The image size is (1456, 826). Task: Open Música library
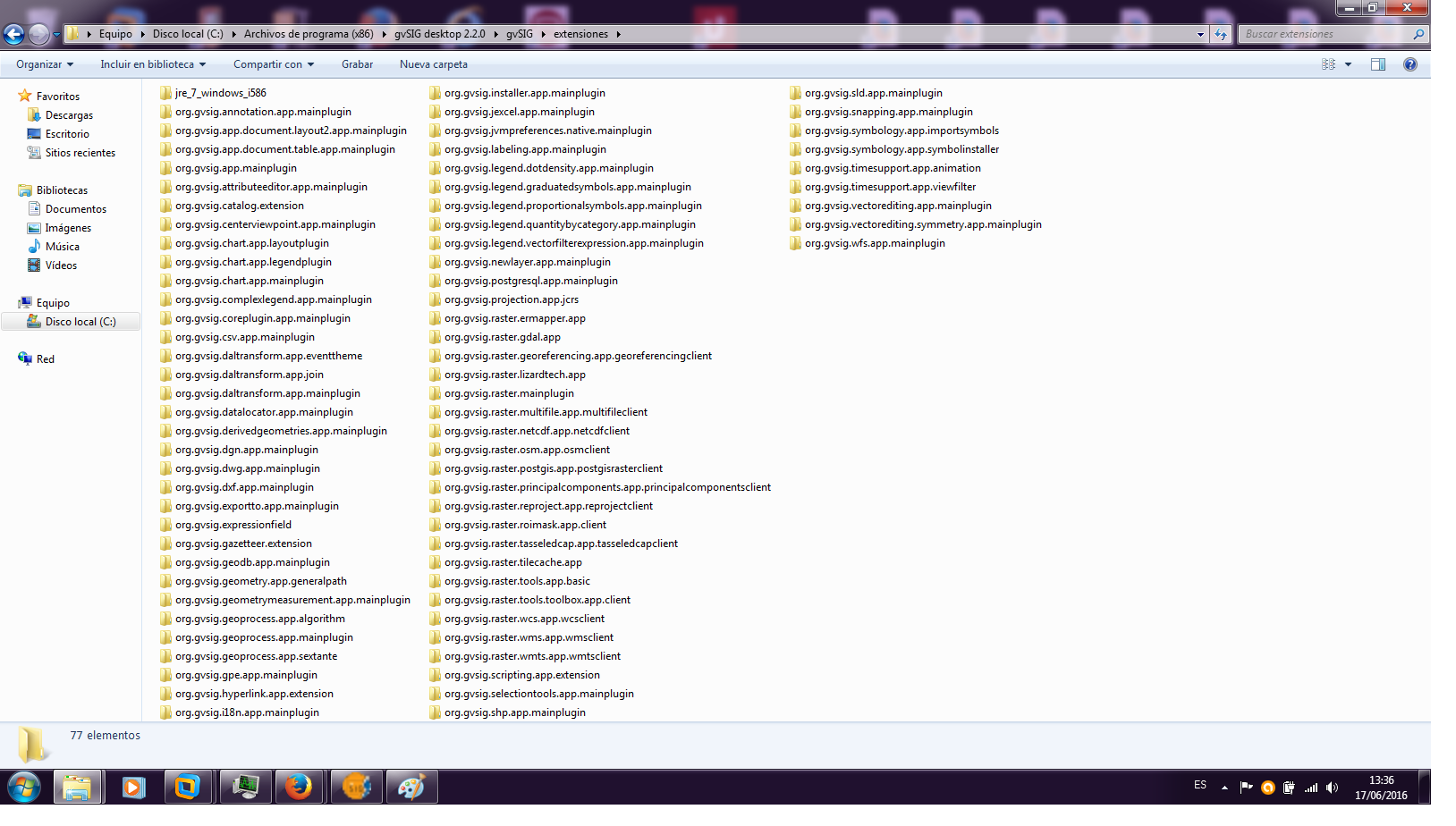coord(63,247)
